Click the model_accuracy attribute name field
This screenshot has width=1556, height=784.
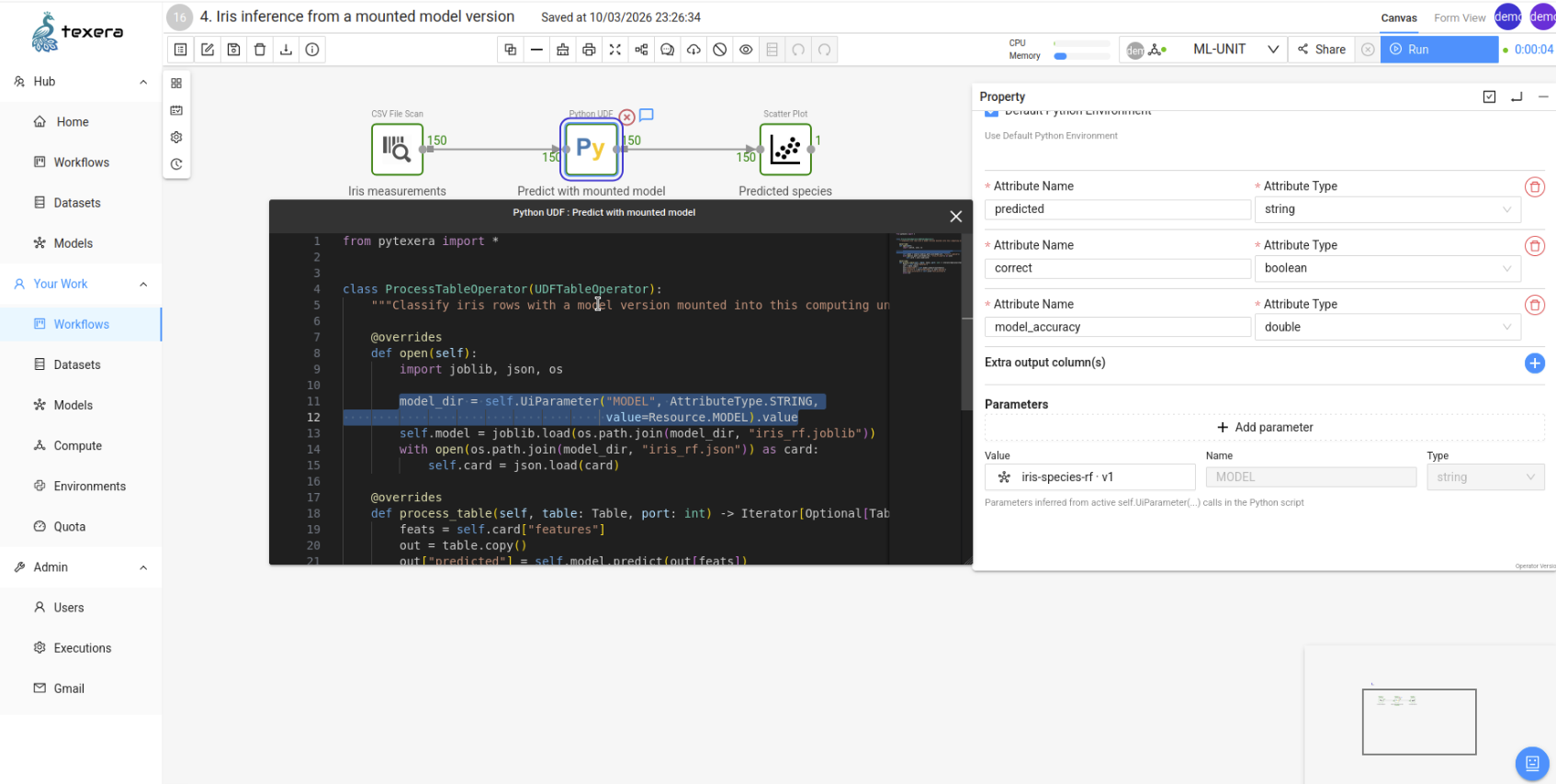pyautogui.click(x=1118, y=327)
